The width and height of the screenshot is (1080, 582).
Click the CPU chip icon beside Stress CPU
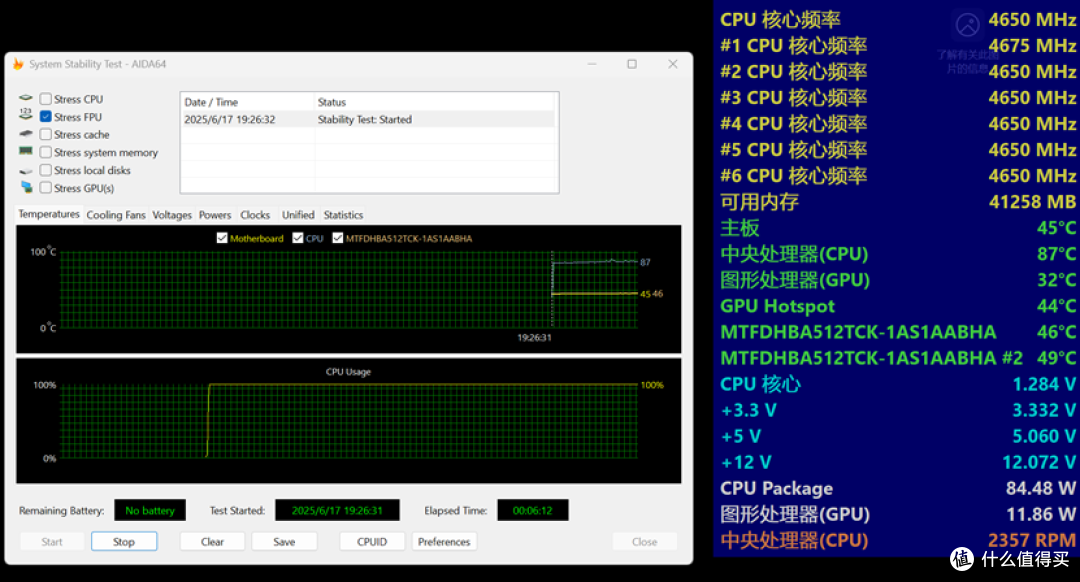[x=25, y=98]
